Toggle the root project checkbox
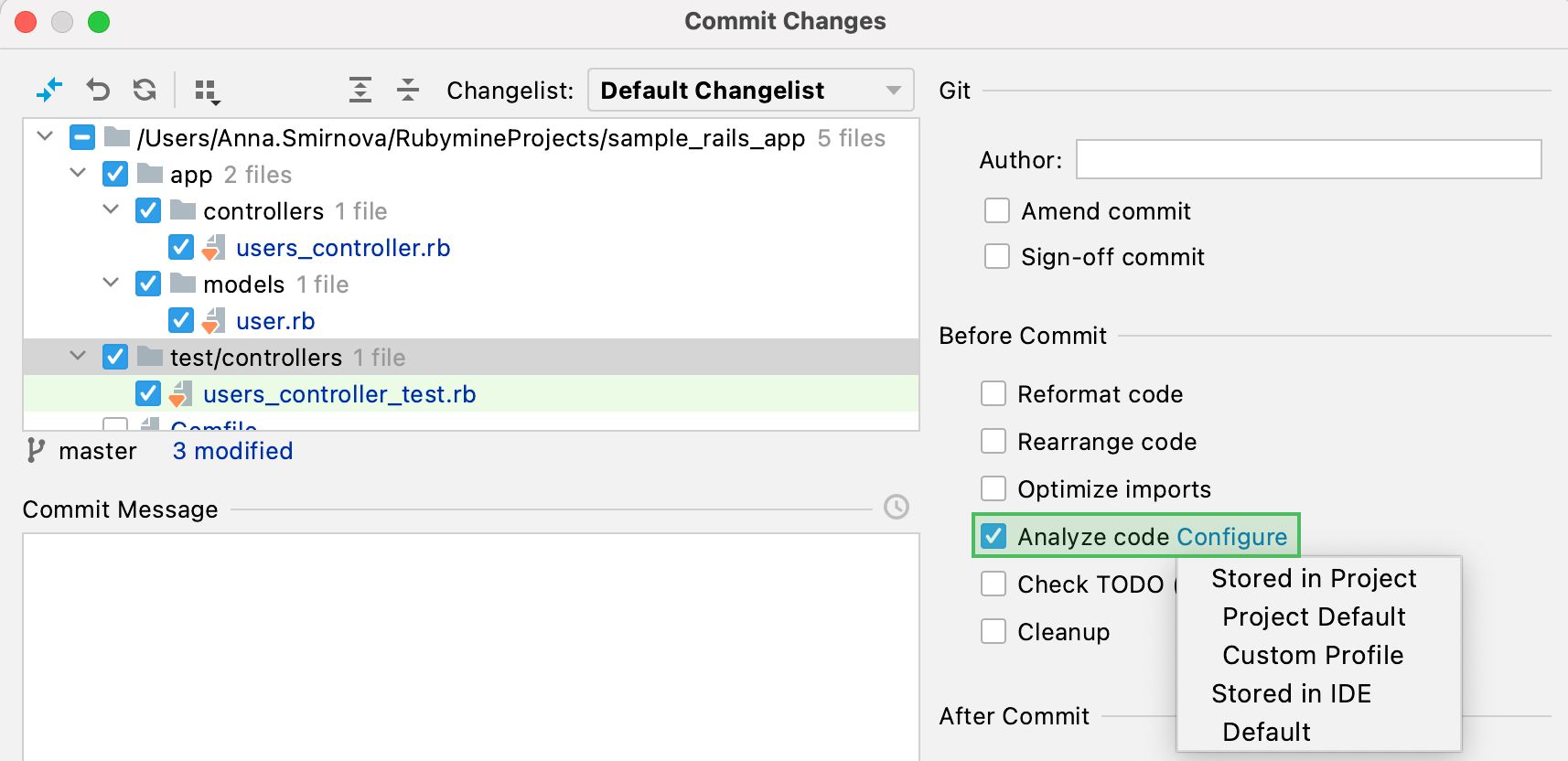The width and height of the screenshot is (1568, 761). click(x=82, y=138)
